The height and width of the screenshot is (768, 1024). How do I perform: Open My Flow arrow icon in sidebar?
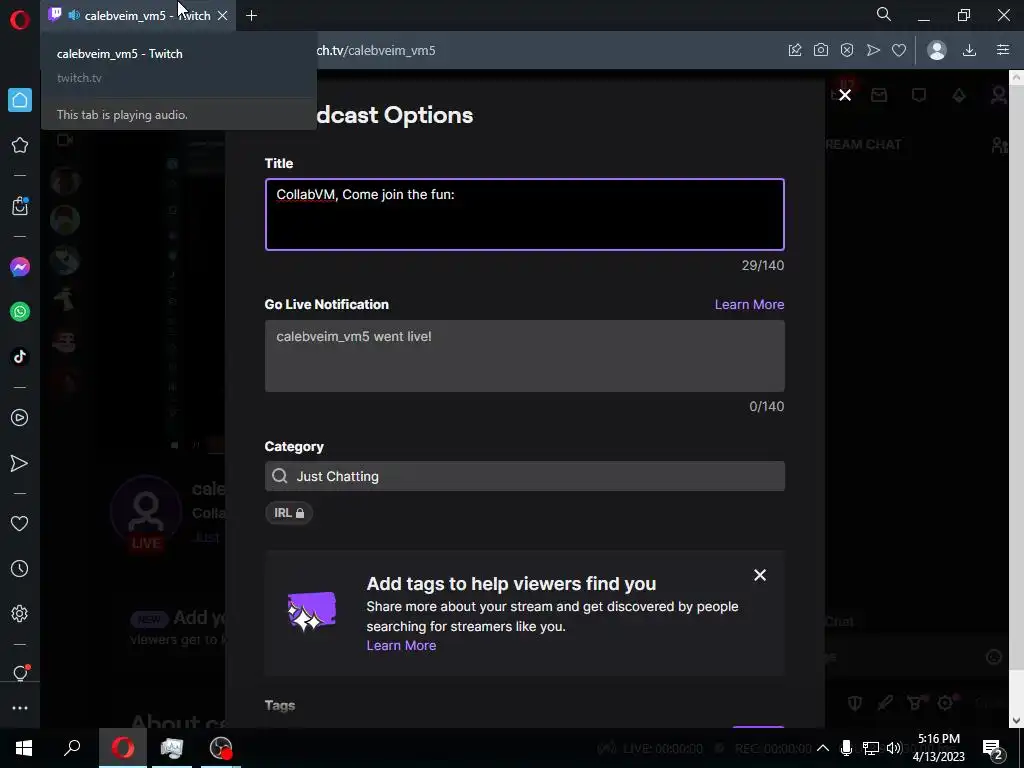click(20, 463)
